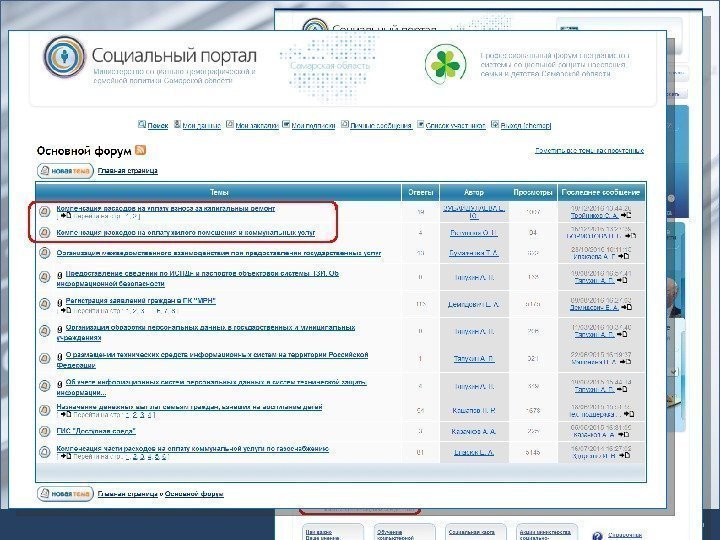Click Социальная карта tile in background window

click(x=472, y=533)
